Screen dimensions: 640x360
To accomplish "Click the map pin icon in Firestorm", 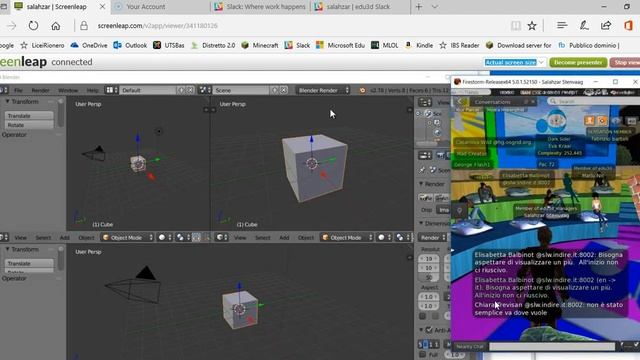I will click(459, 211).
